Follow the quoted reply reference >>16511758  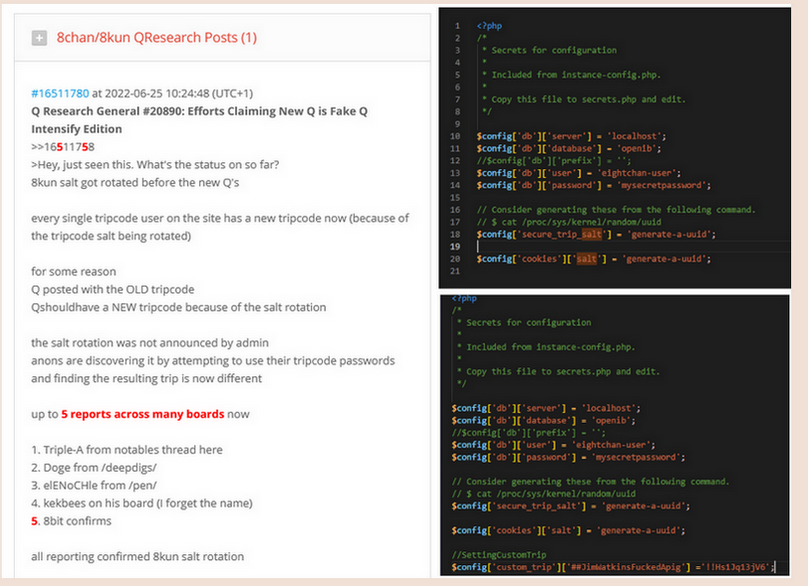[63, 147]
